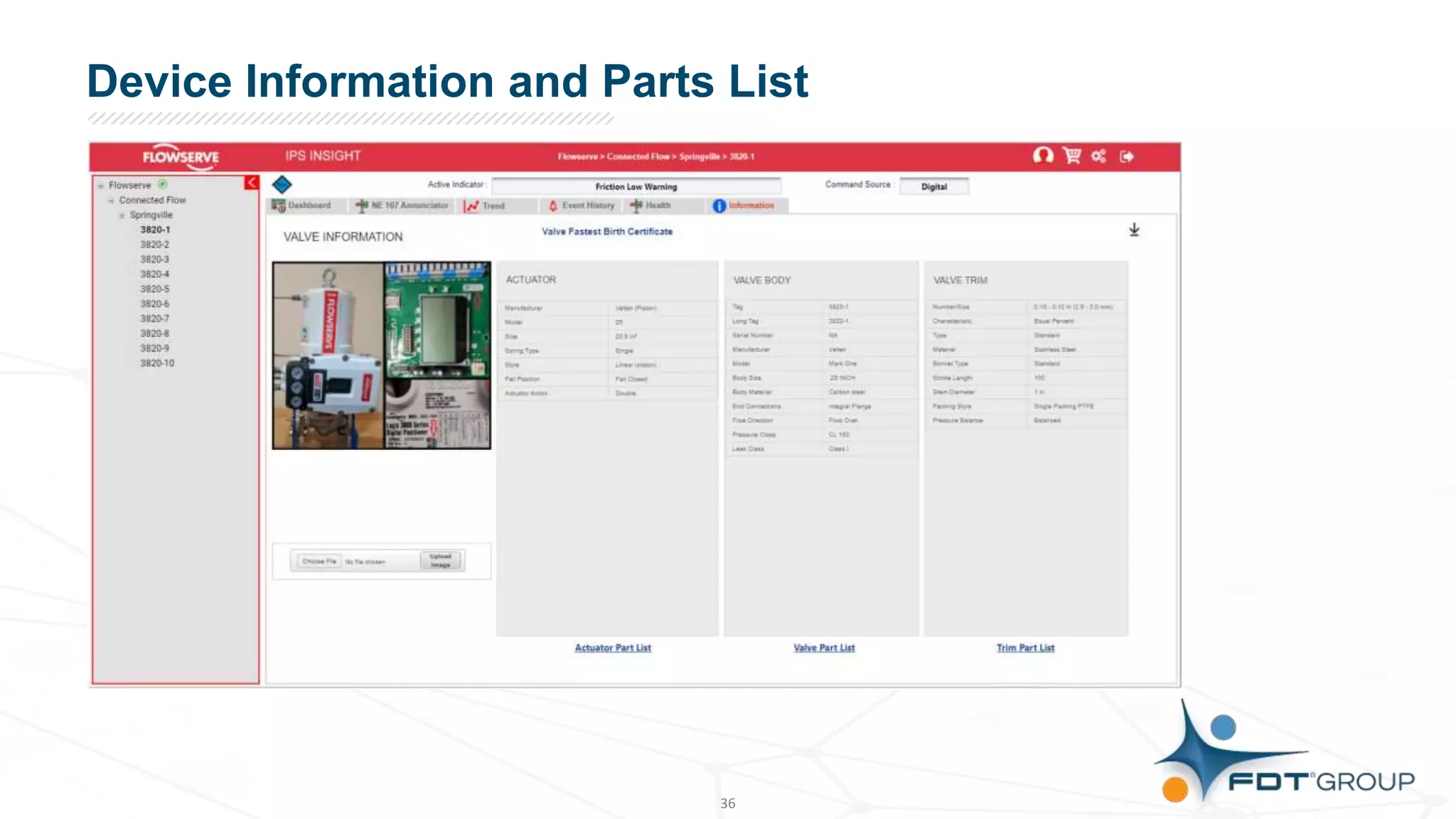1456x819 pixels.
Task: Click the Event History bell icon
Action: tap(553, 205)
